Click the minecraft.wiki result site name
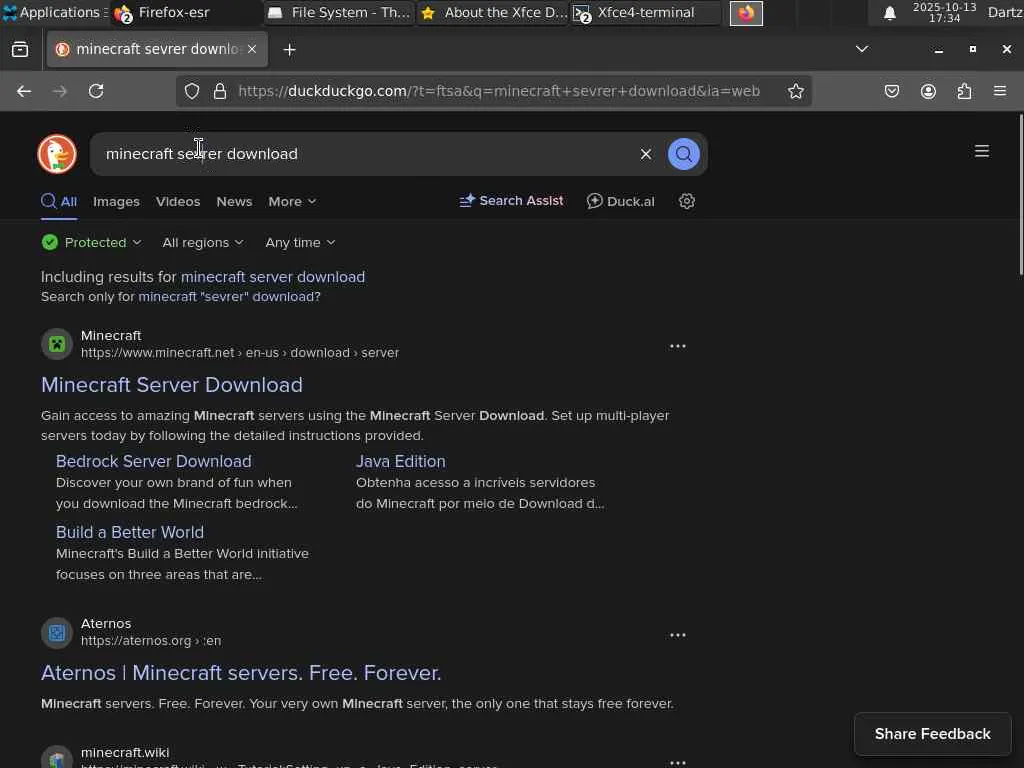This screenshot has width=1024, height=768. 125,752
